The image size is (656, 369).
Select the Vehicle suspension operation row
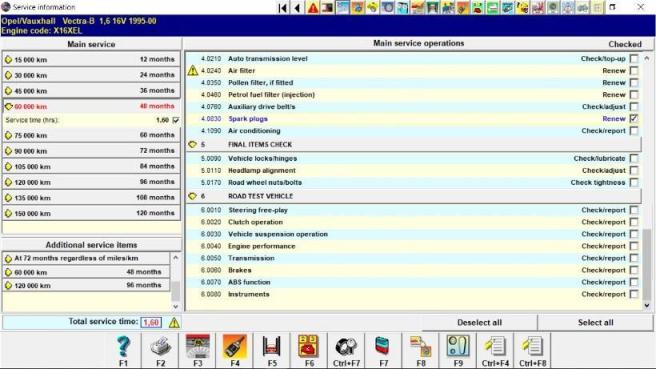[x=413, y=234]
